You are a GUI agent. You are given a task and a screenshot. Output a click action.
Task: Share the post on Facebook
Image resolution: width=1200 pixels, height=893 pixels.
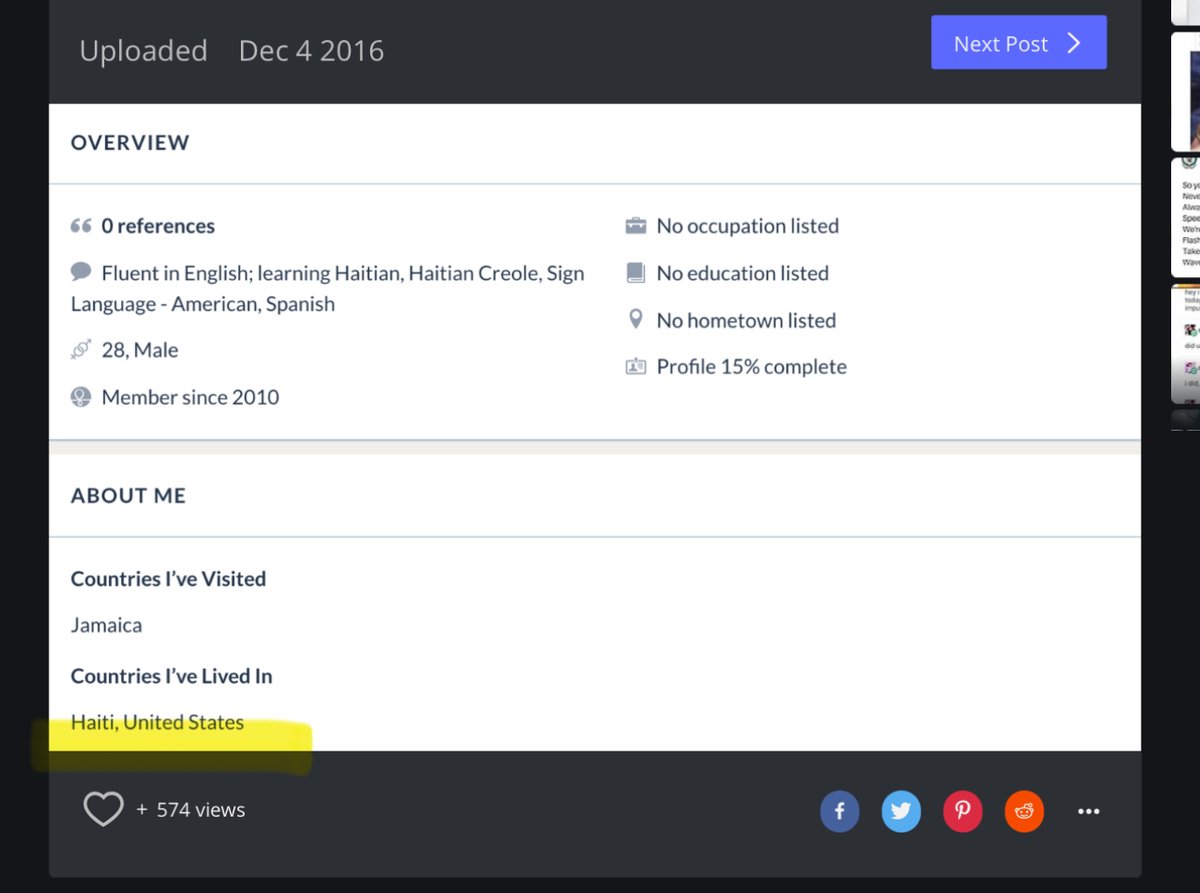tap(840, 811)
